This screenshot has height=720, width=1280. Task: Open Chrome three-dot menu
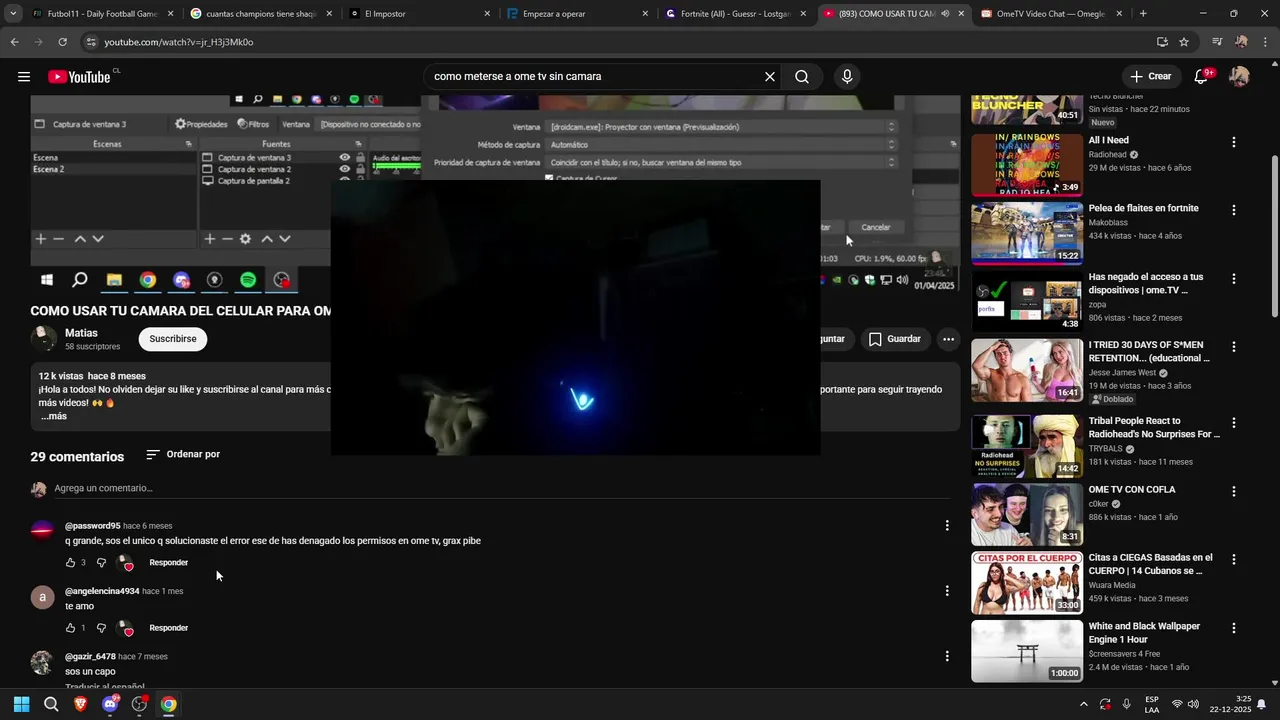pyautogui.click(x=1266, y=42)
